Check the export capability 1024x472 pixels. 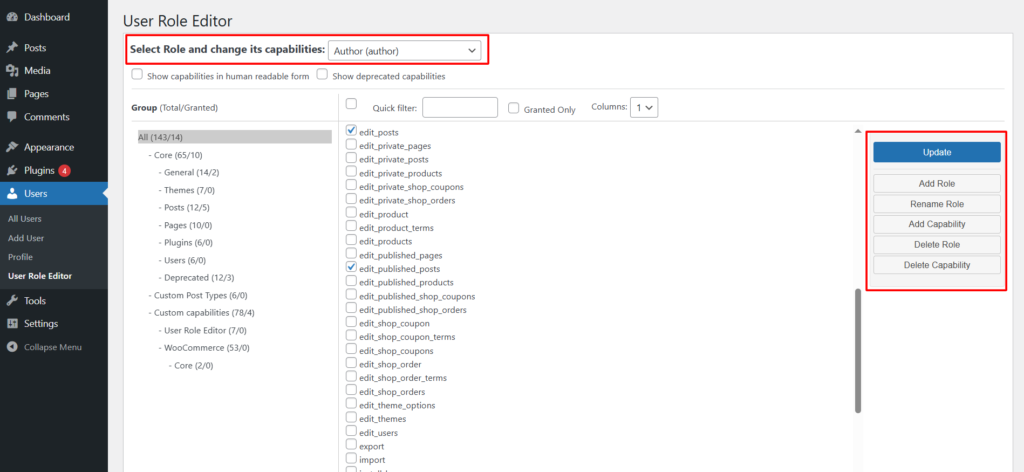[x=351, y=445]
